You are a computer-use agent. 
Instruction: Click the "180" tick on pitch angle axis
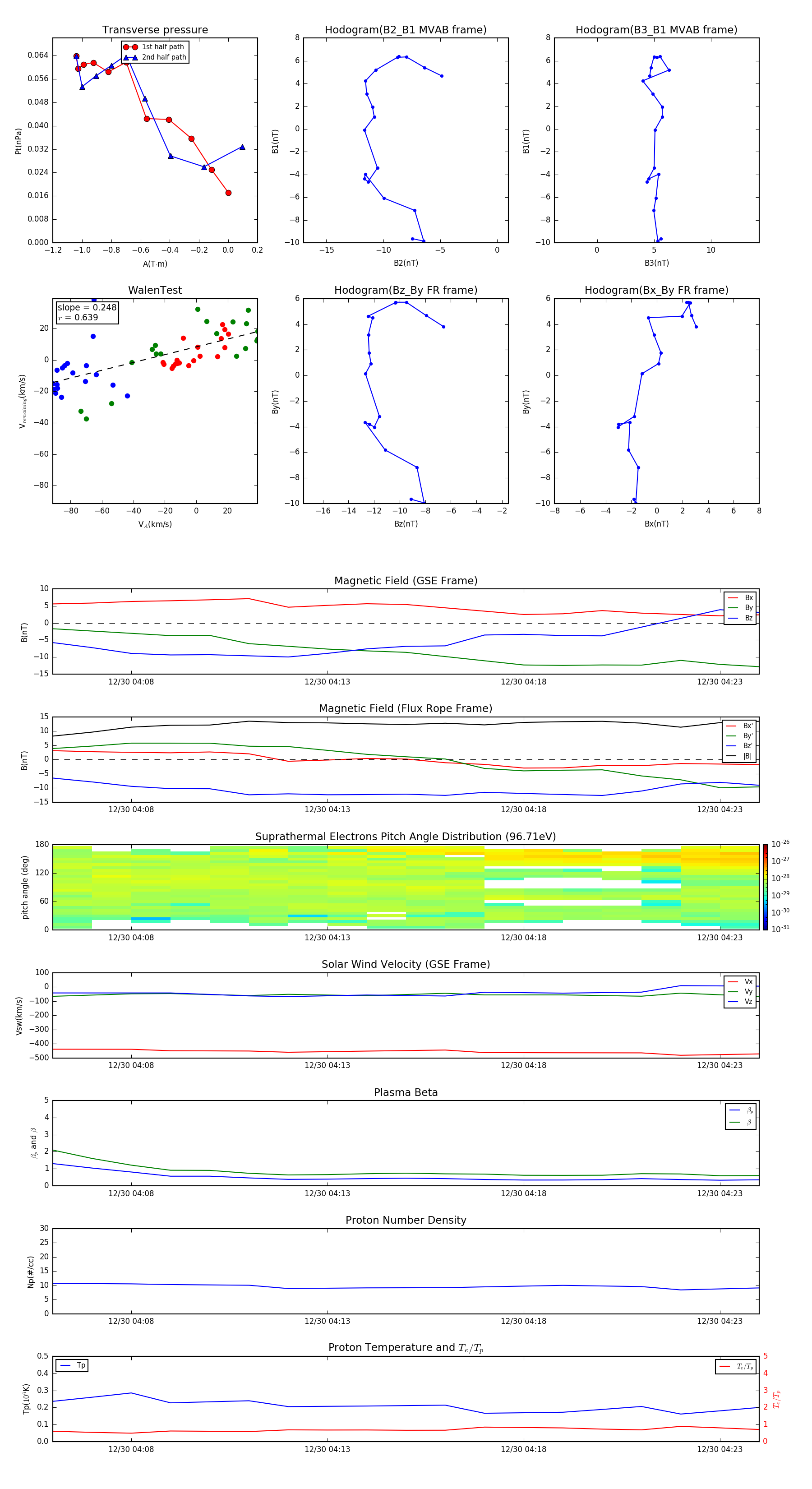point(42,845)
